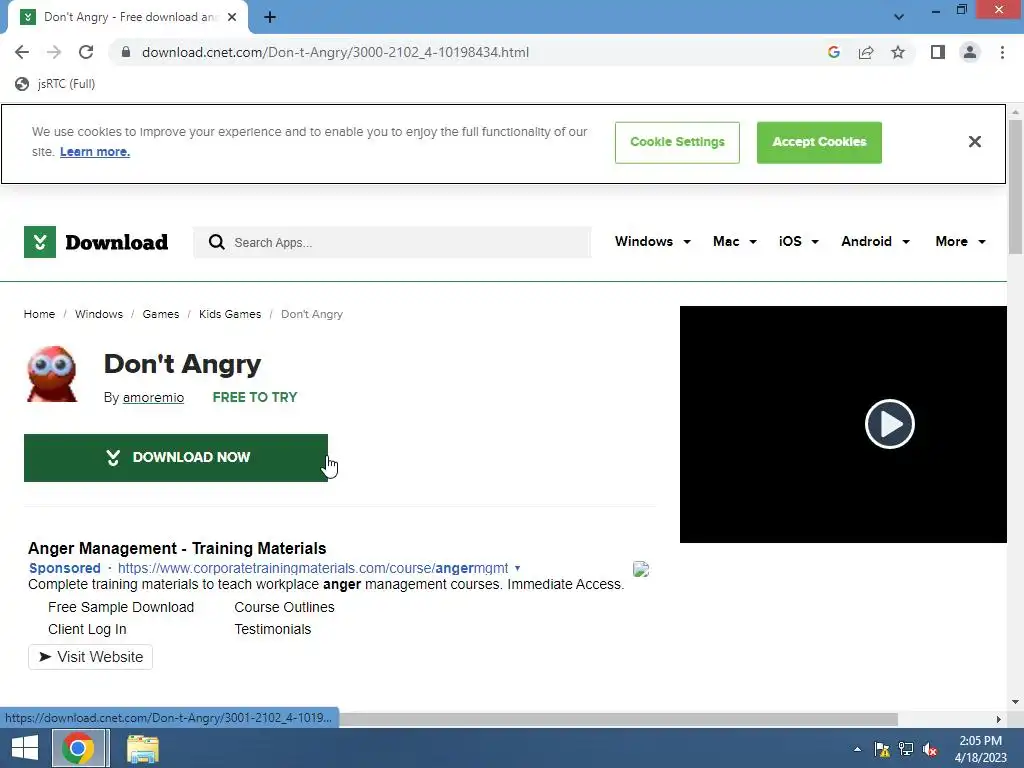Open network tray icon
1024x768 pixels.
coord(906,749)
